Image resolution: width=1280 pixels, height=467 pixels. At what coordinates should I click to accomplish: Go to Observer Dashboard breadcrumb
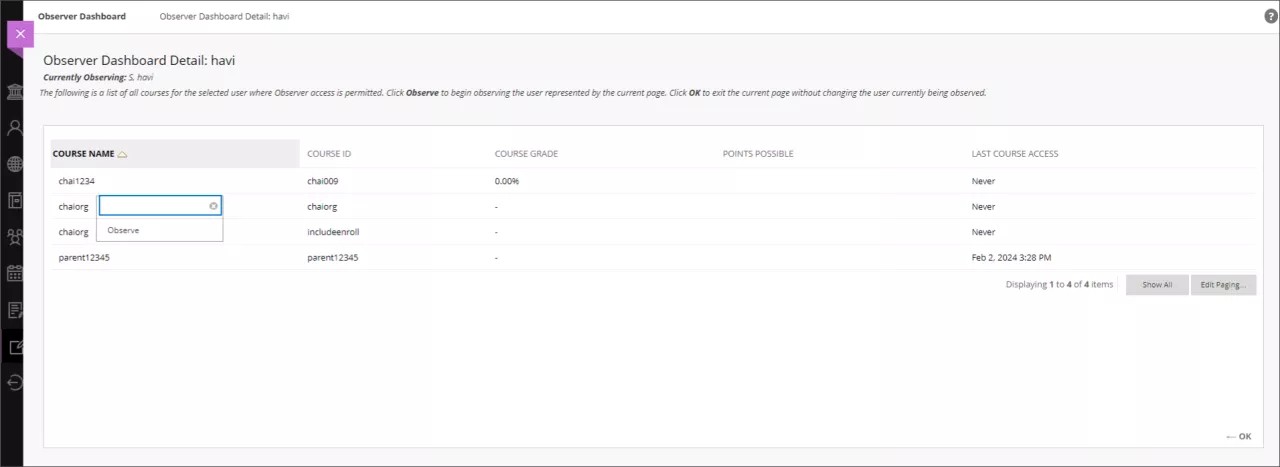point(82,17)
